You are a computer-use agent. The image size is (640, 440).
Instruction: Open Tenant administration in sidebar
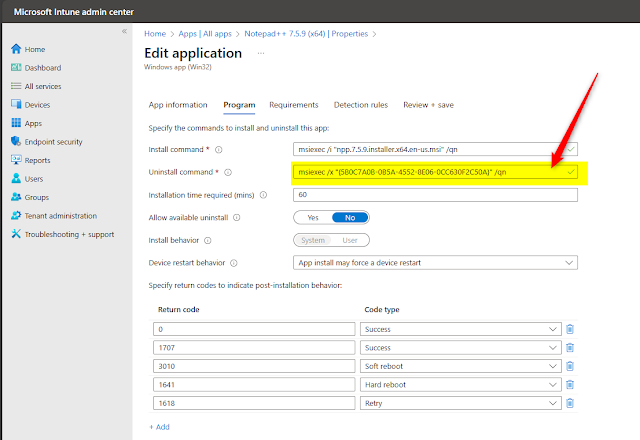tap(61, 216)
